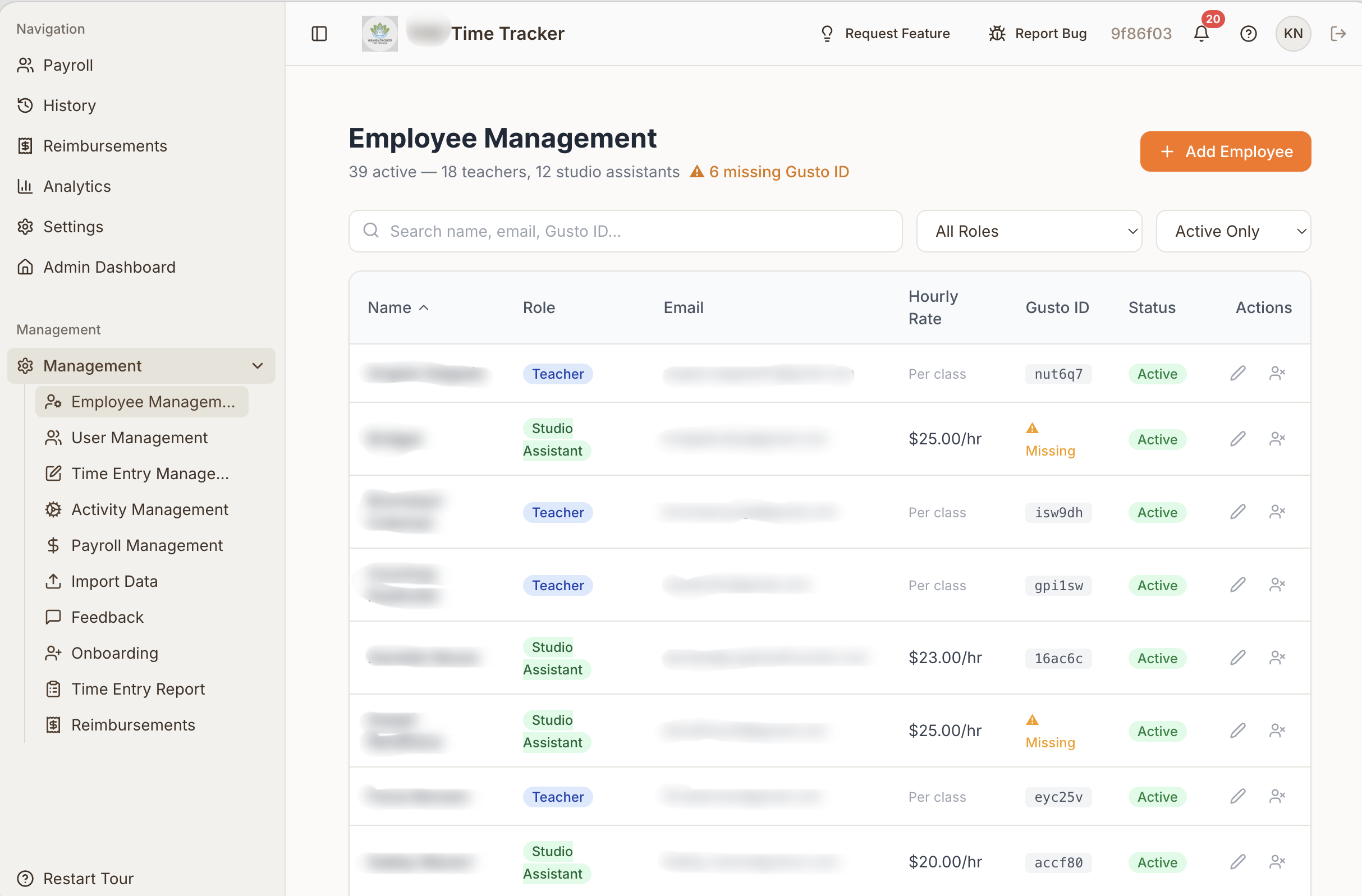Open Onboarding
Image resolution: width=1362 pixels, height=896 pixels.
101,653
